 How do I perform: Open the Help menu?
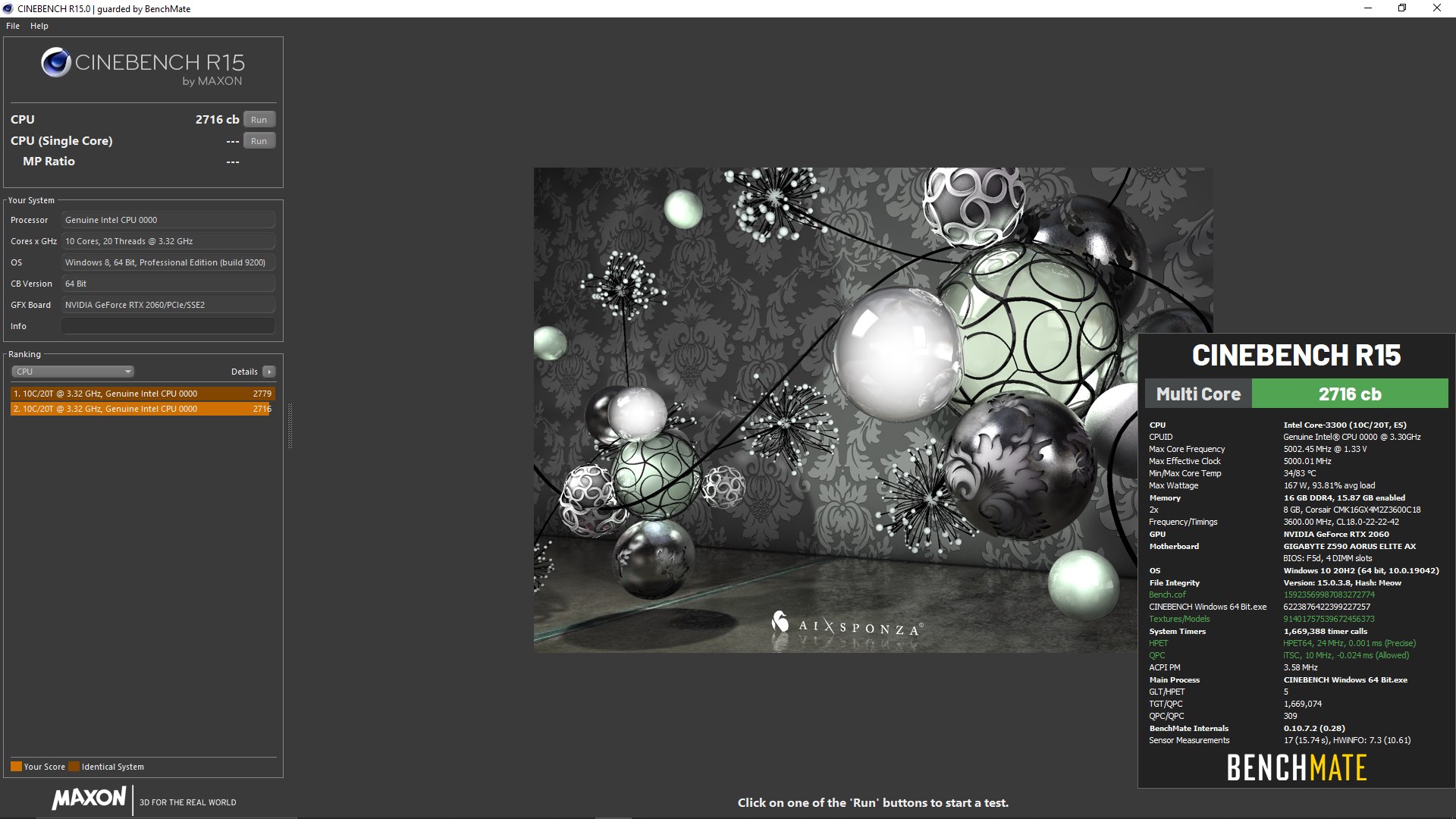[39, 26]
